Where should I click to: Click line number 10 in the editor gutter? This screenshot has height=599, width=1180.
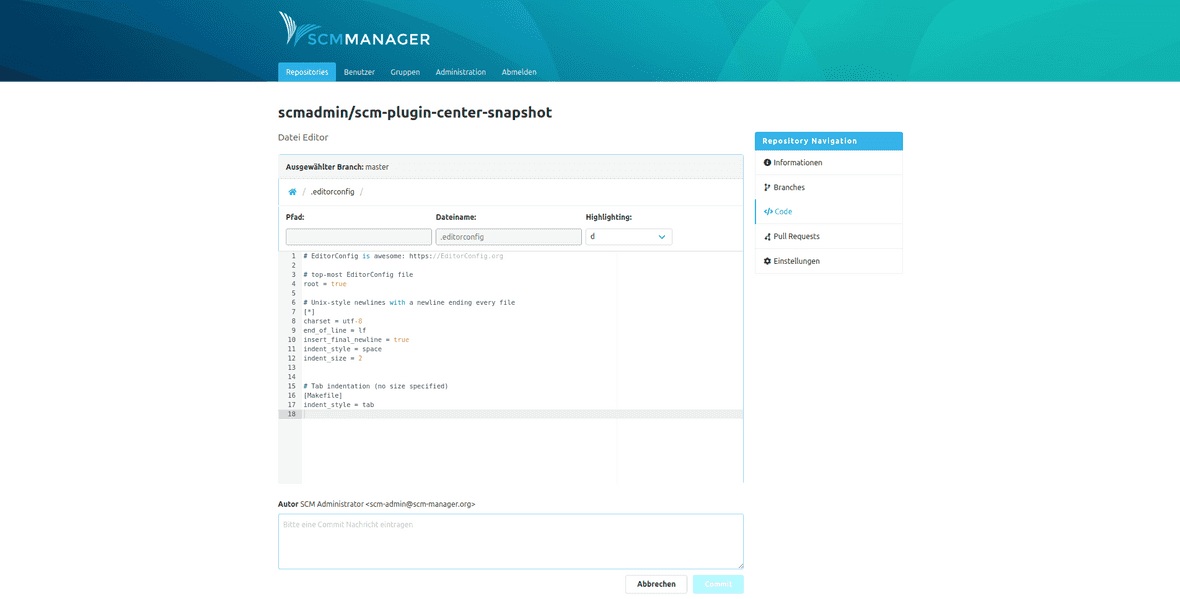coord(290,338)
